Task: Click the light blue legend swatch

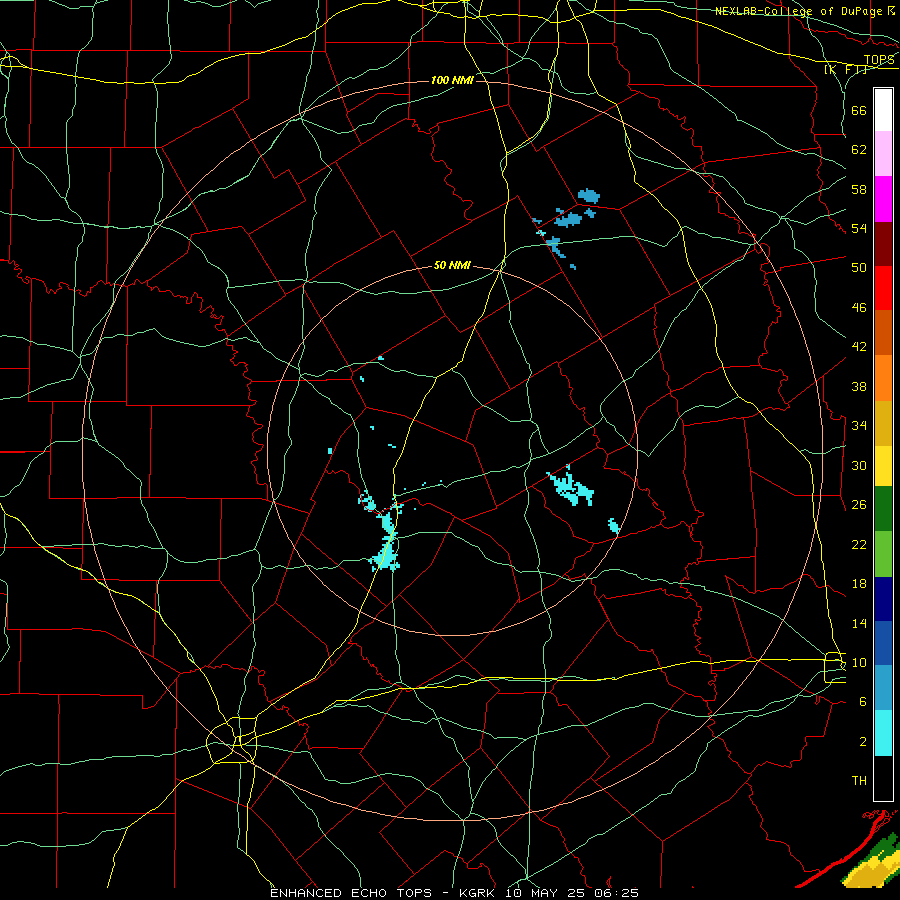Action: [883, 688]
